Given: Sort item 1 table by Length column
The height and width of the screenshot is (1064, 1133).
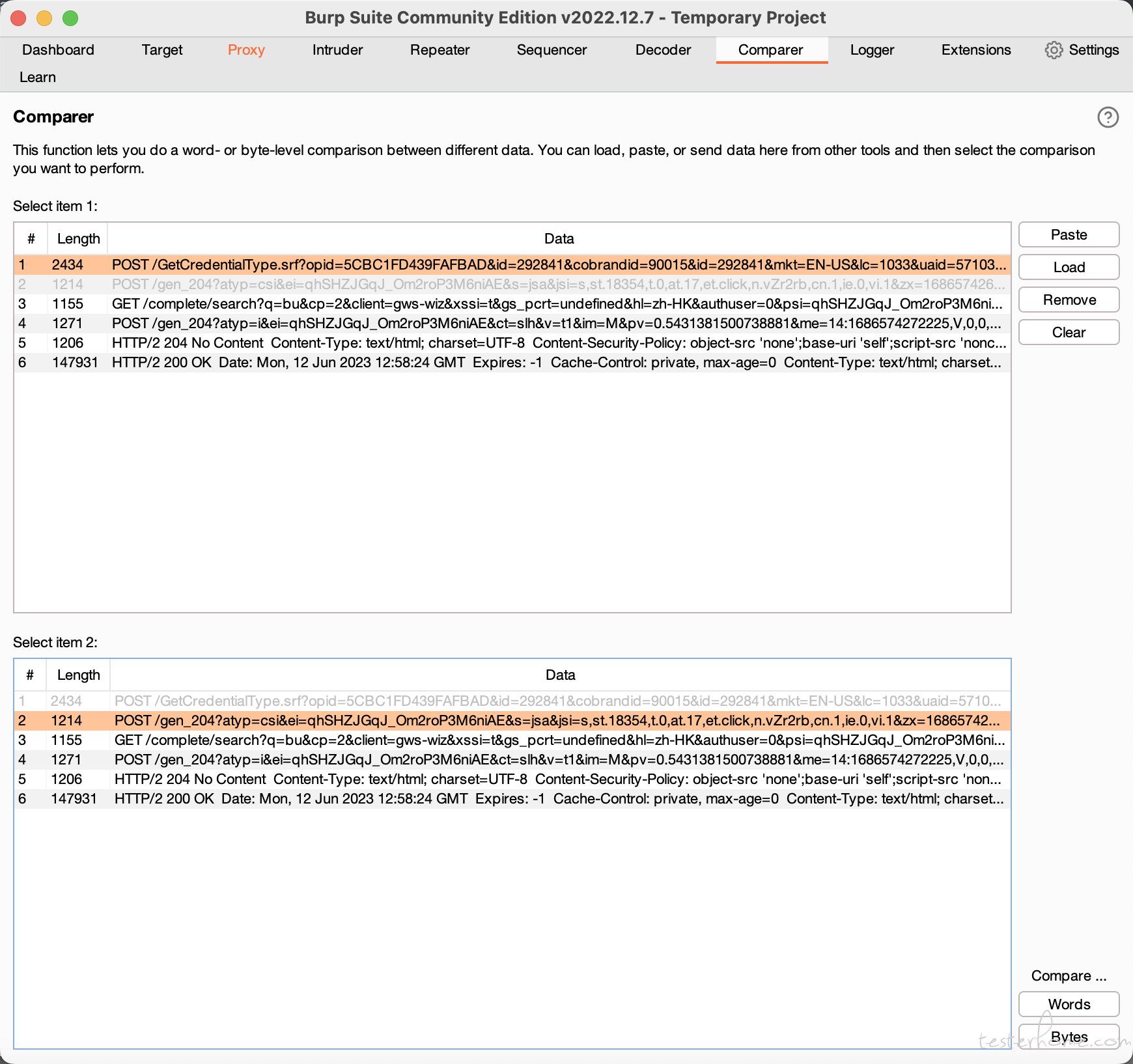Looking at the screenshot, I should (78, 238).
